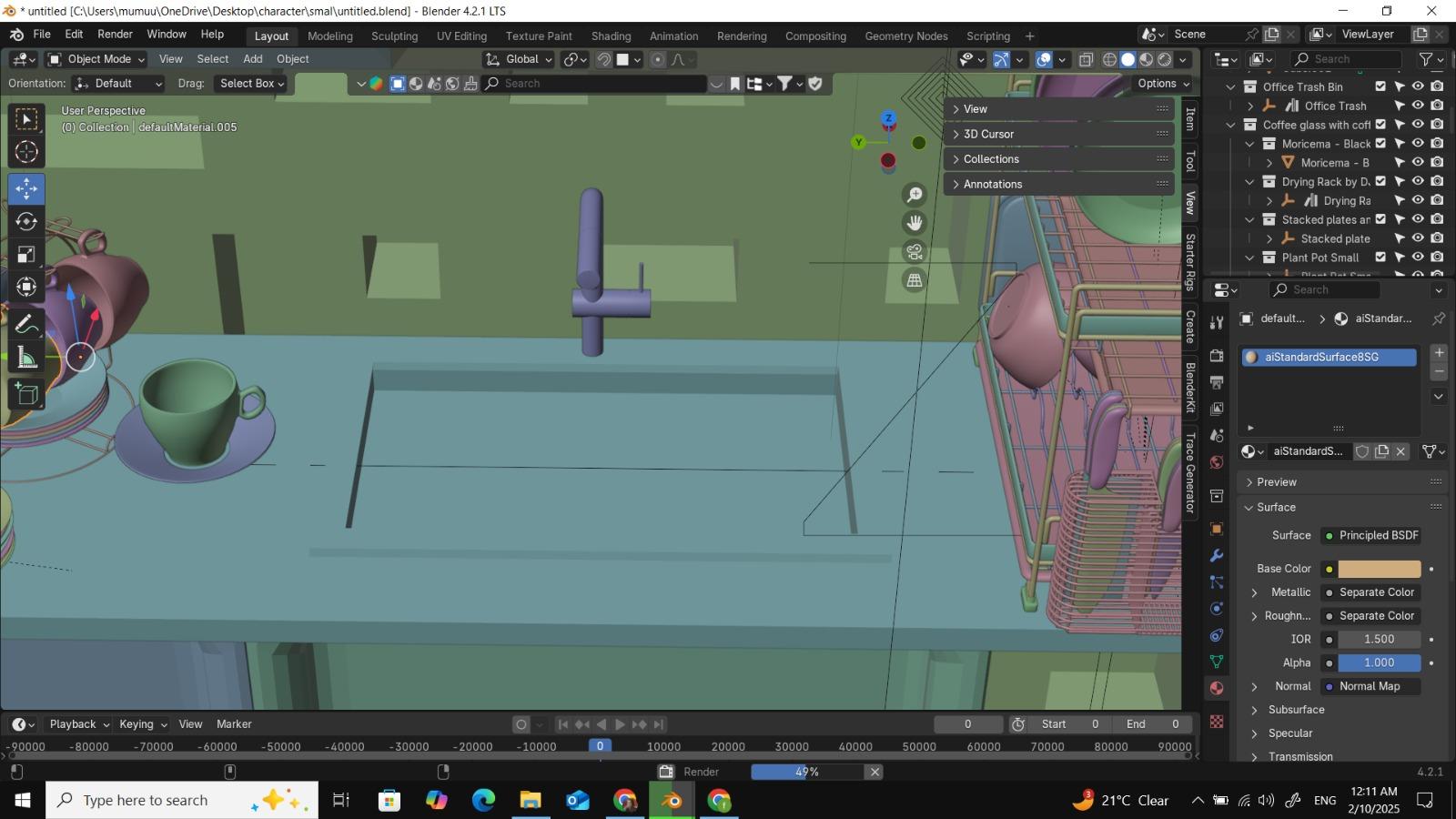The height and width of the screenshot is (819, 1456).
Task: Click the Play animation button
Action: click(620, 724)
